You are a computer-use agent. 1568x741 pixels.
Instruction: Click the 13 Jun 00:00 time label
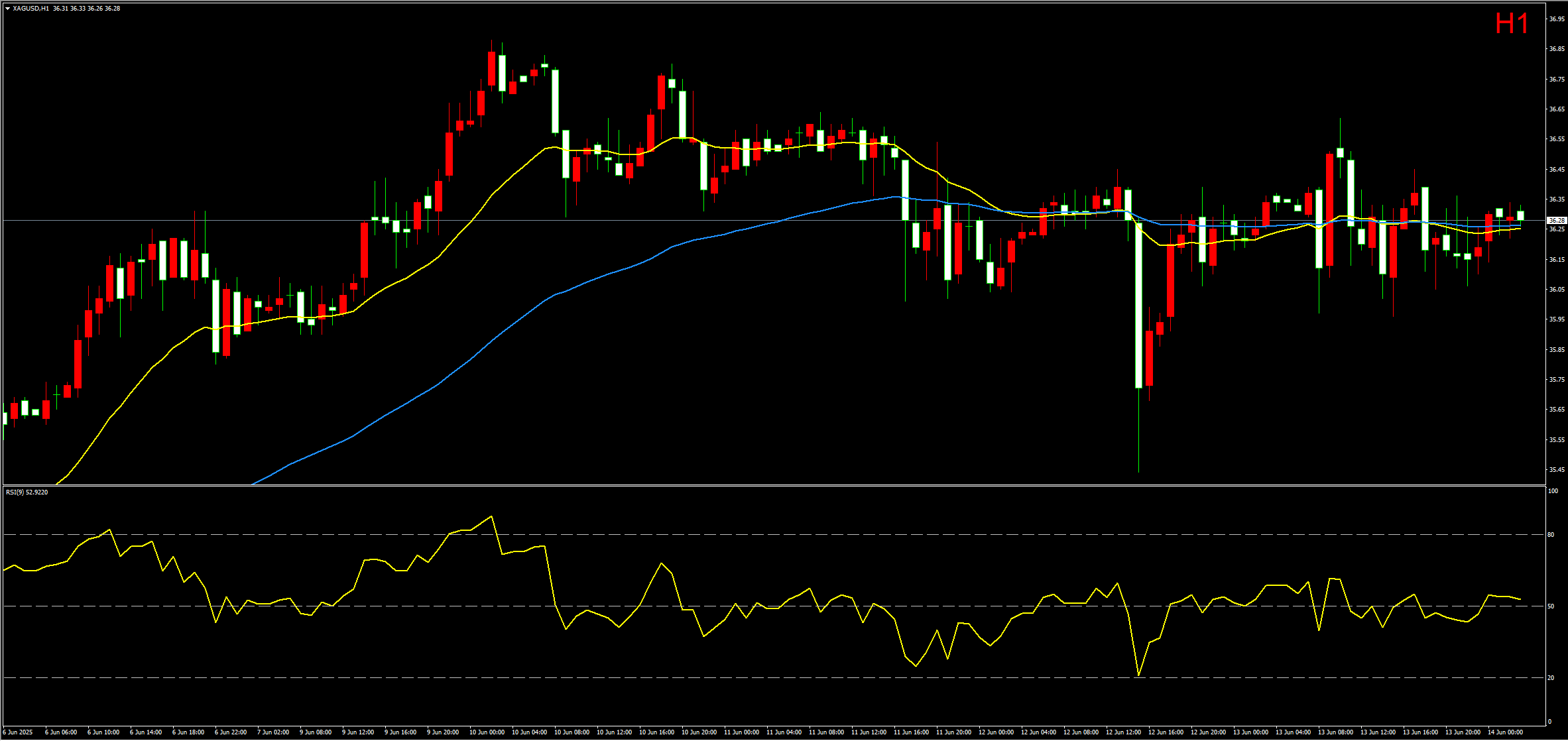click(1250, 732)
